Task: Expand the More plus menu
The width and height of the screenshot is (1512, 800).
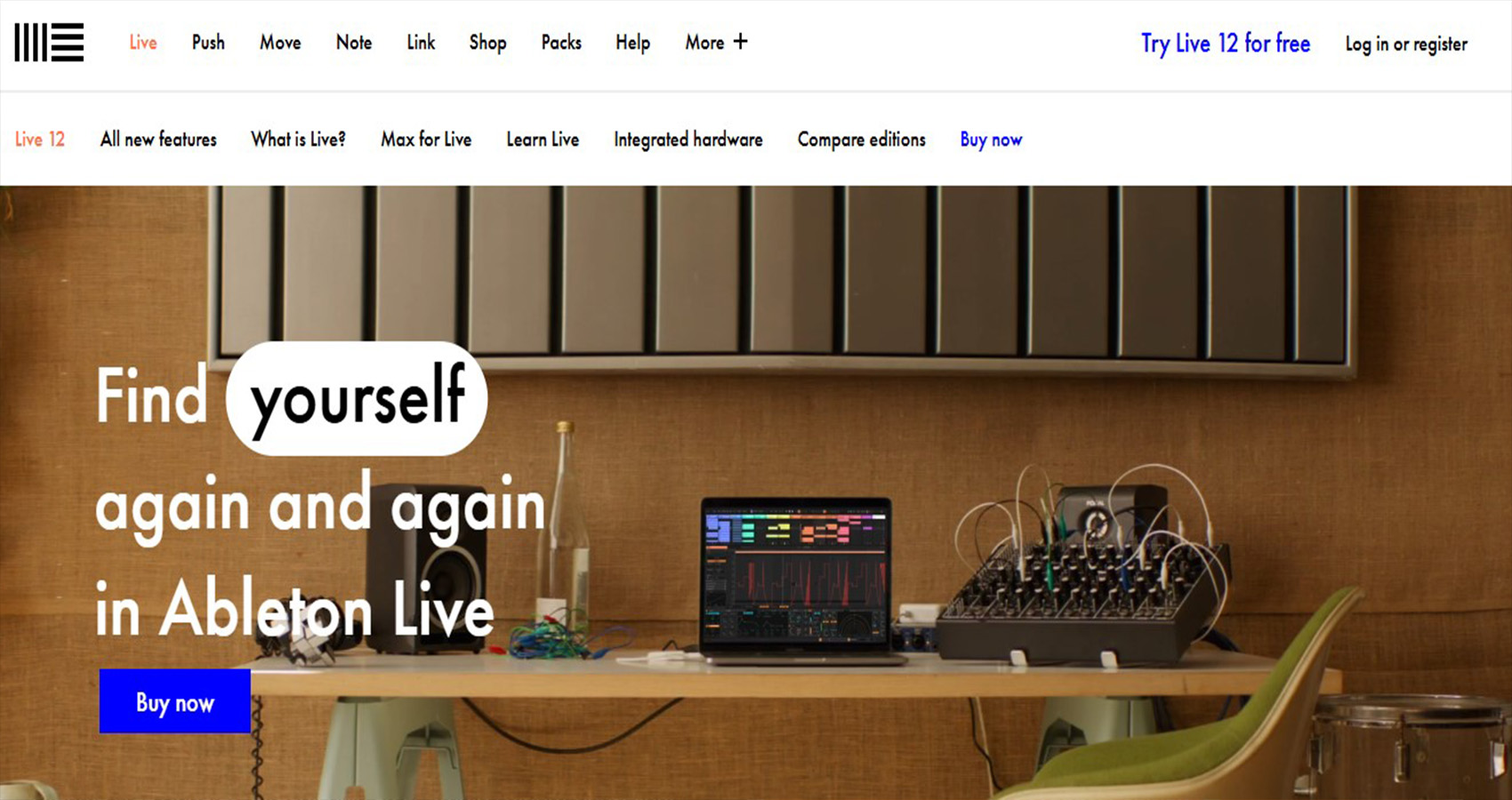Action: click(x=716, y=43)
